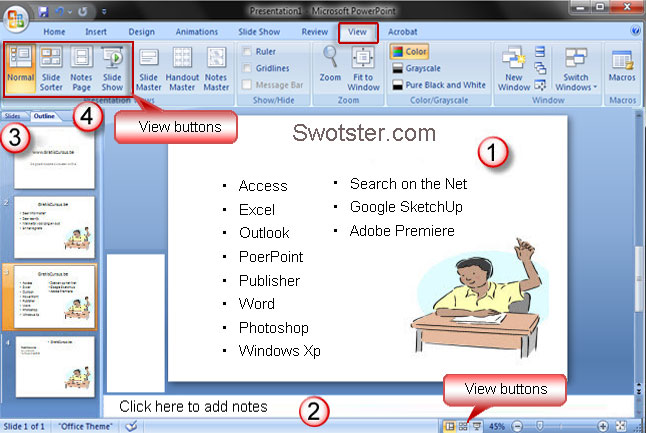Click Move Split icon in Window group
Image resolution: width=646 pixels, height=433 pixels.
[540, 85]
